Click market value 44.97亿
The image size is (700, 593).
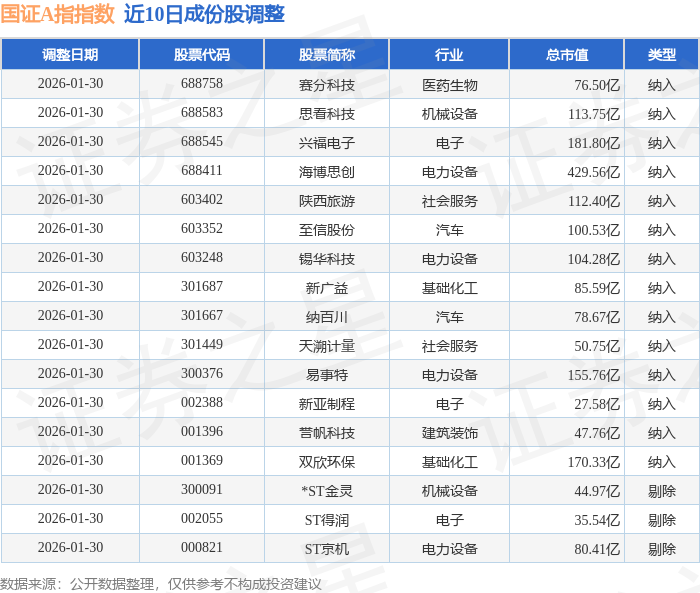[x=597, y=491]
